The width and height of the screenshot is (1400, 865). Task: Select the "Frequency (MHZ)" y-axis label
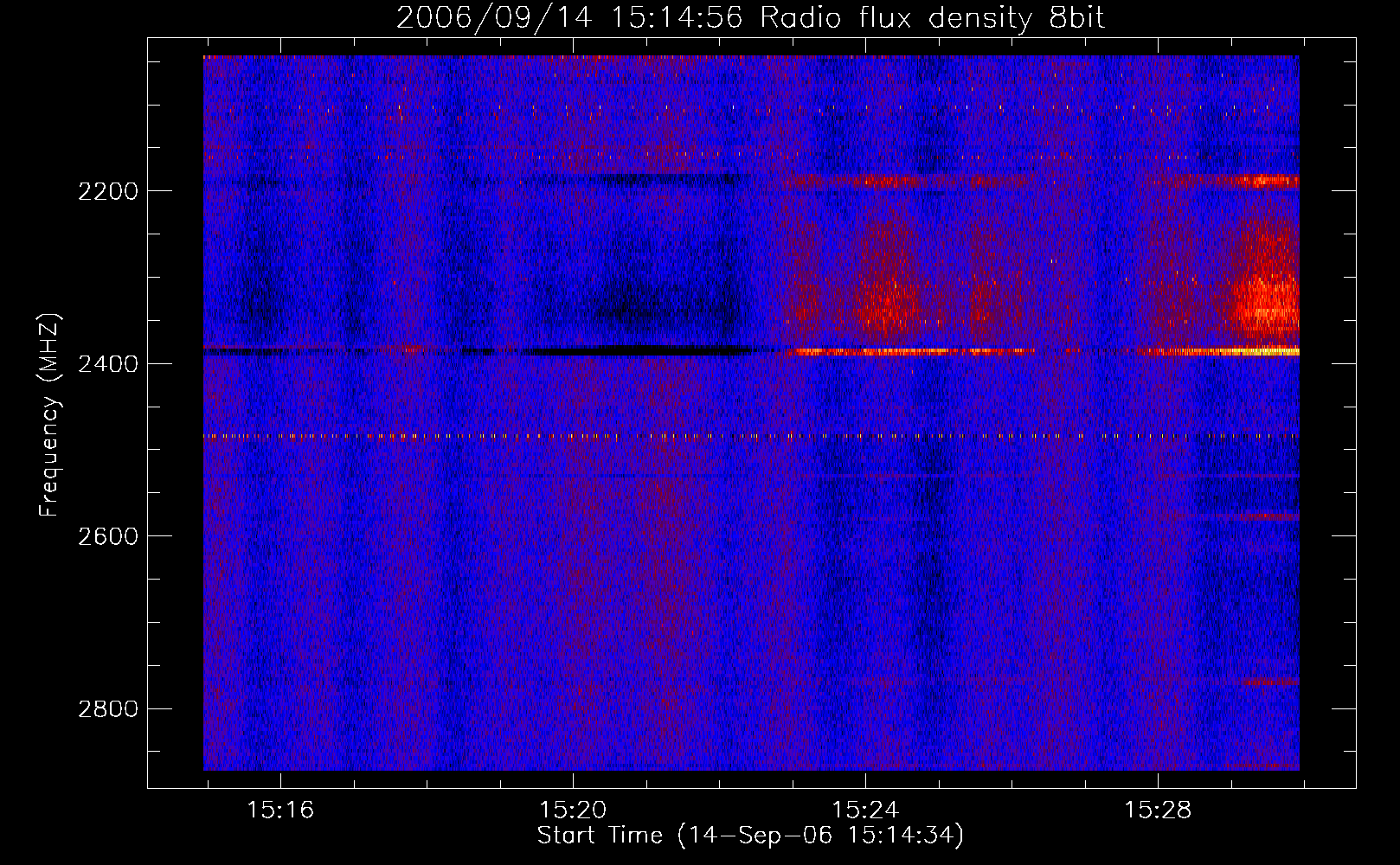coord(50,415)
